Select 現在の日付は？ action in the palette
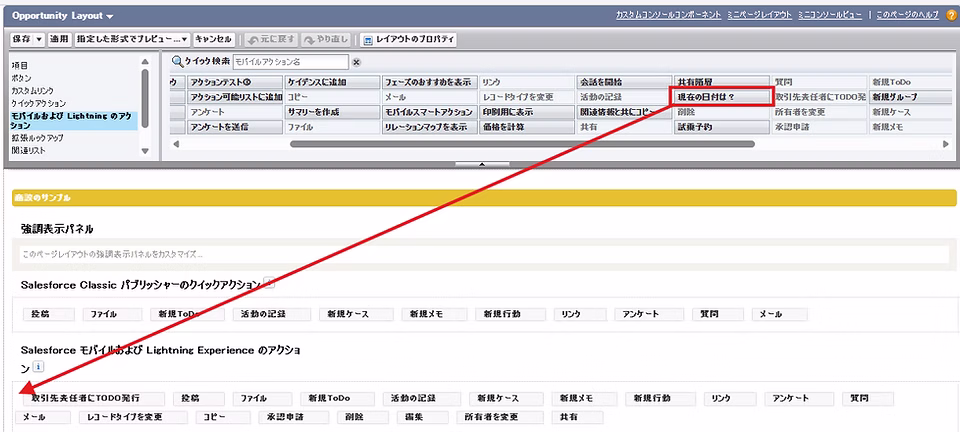The width and height of the screenshot is (960, 432). [721, 97]
